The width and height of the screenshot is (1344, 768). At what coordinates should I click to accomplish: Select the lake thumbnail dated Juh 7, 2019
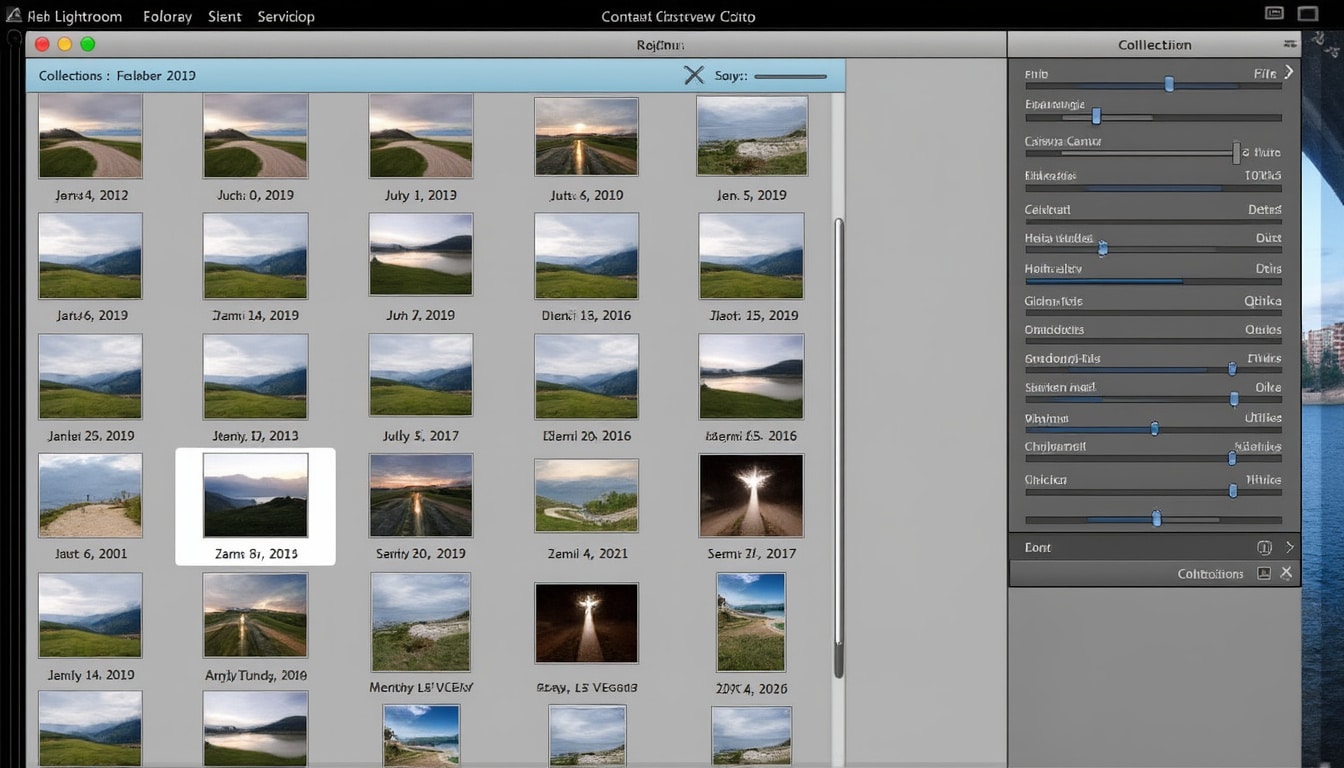click(421, 254)
